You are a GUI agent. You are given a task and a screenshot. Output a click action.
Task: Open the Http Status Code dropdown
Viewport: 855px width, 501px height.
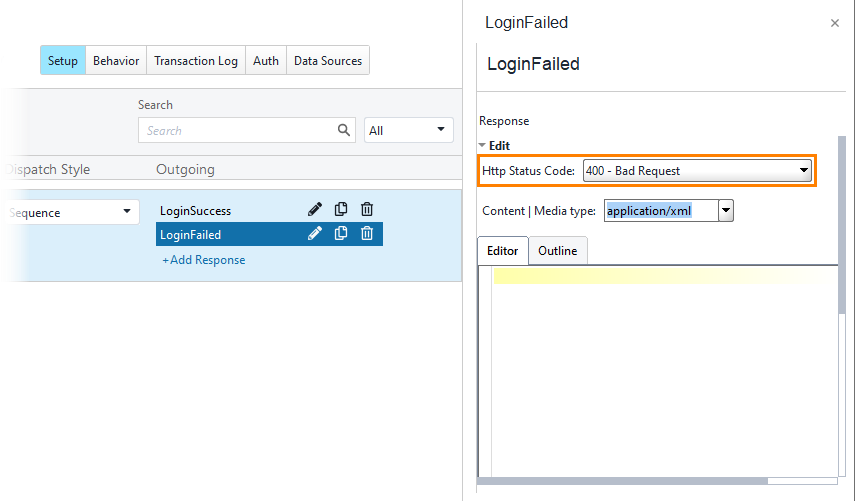coord(697,171)
